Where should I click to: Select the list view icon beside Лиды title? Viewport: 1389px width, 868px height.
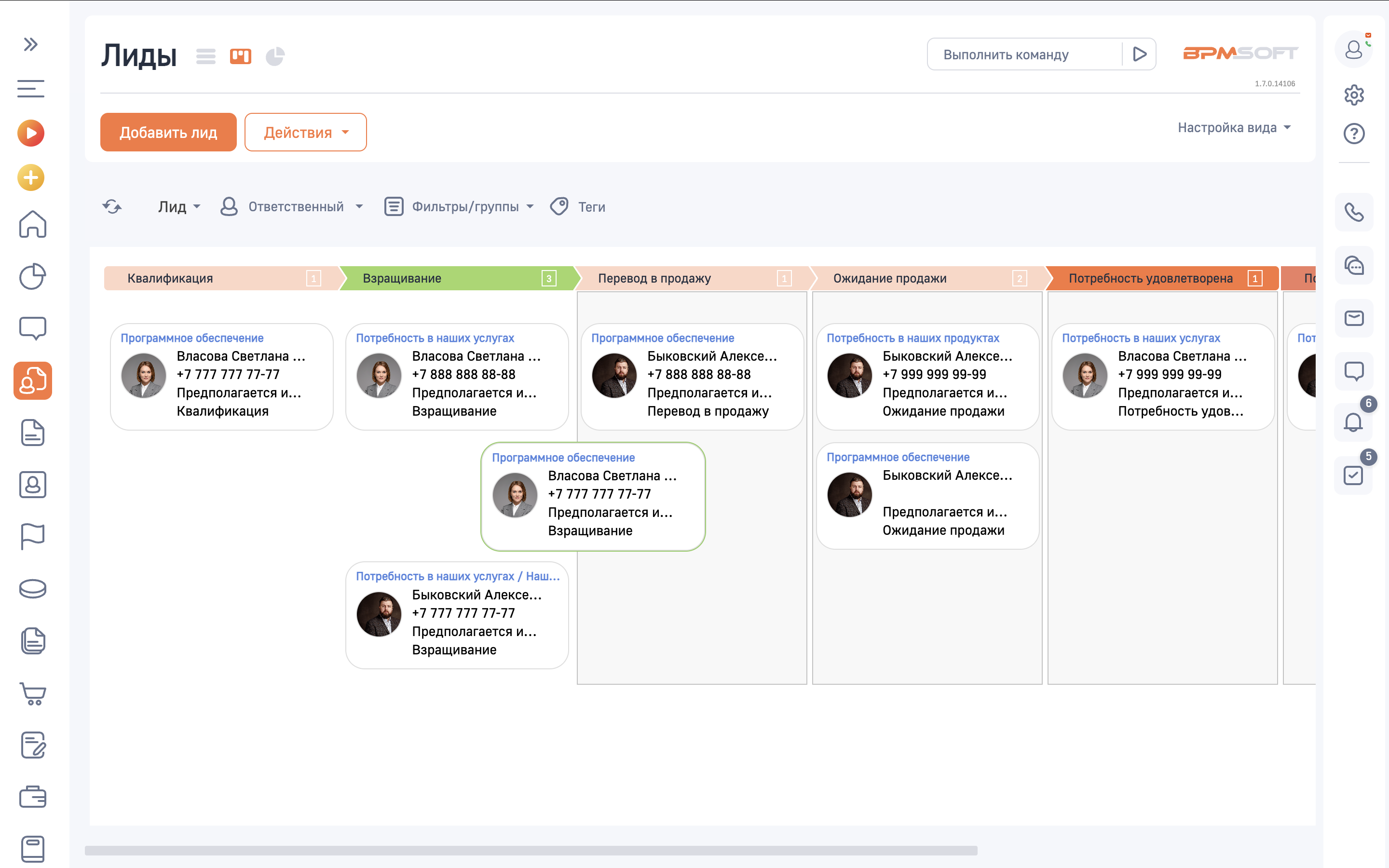coord(205,55)
